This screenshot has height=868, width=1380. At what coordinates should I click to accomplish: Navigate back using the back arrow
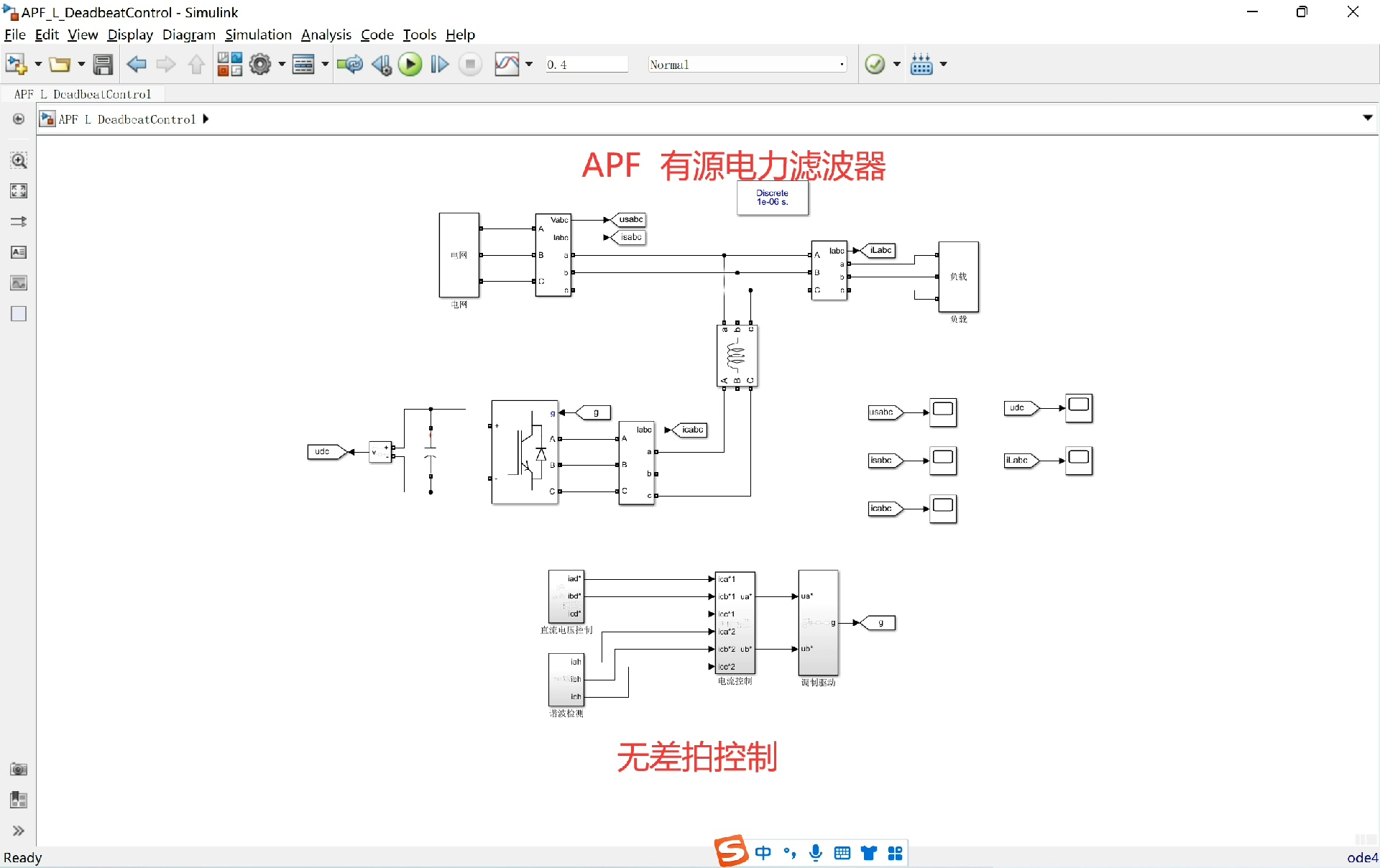click(137, 64)
